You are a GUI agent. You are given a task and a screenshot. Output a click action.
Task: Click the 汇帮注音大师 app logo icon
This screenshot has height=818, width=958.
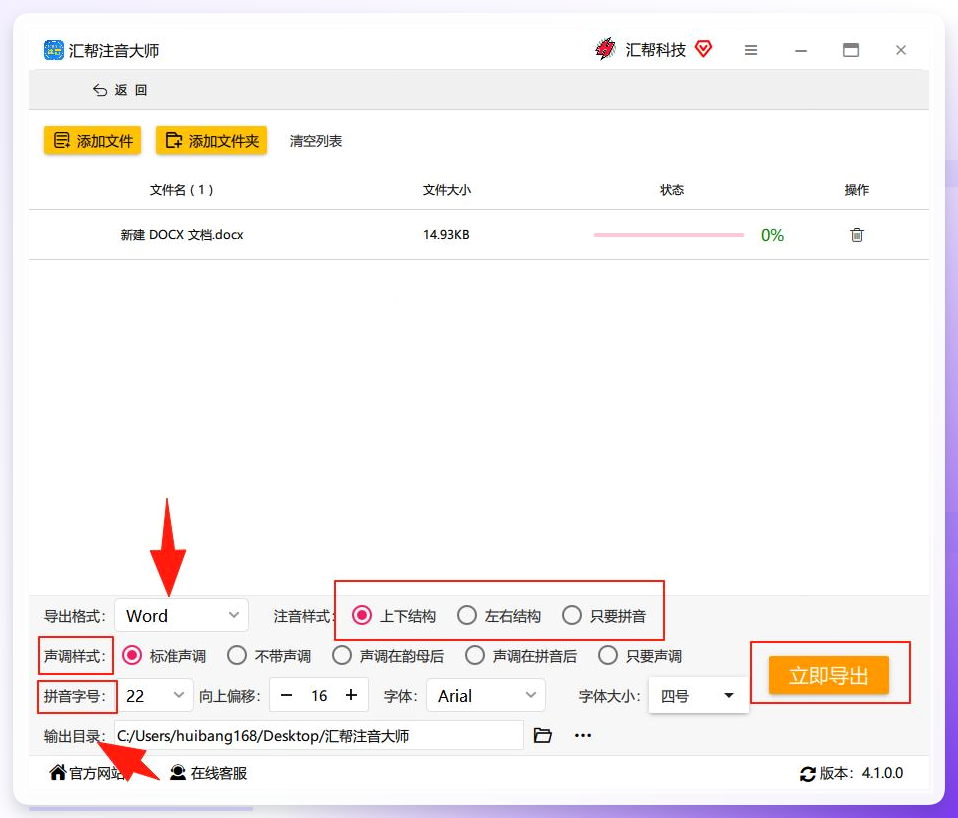point(54,50)
